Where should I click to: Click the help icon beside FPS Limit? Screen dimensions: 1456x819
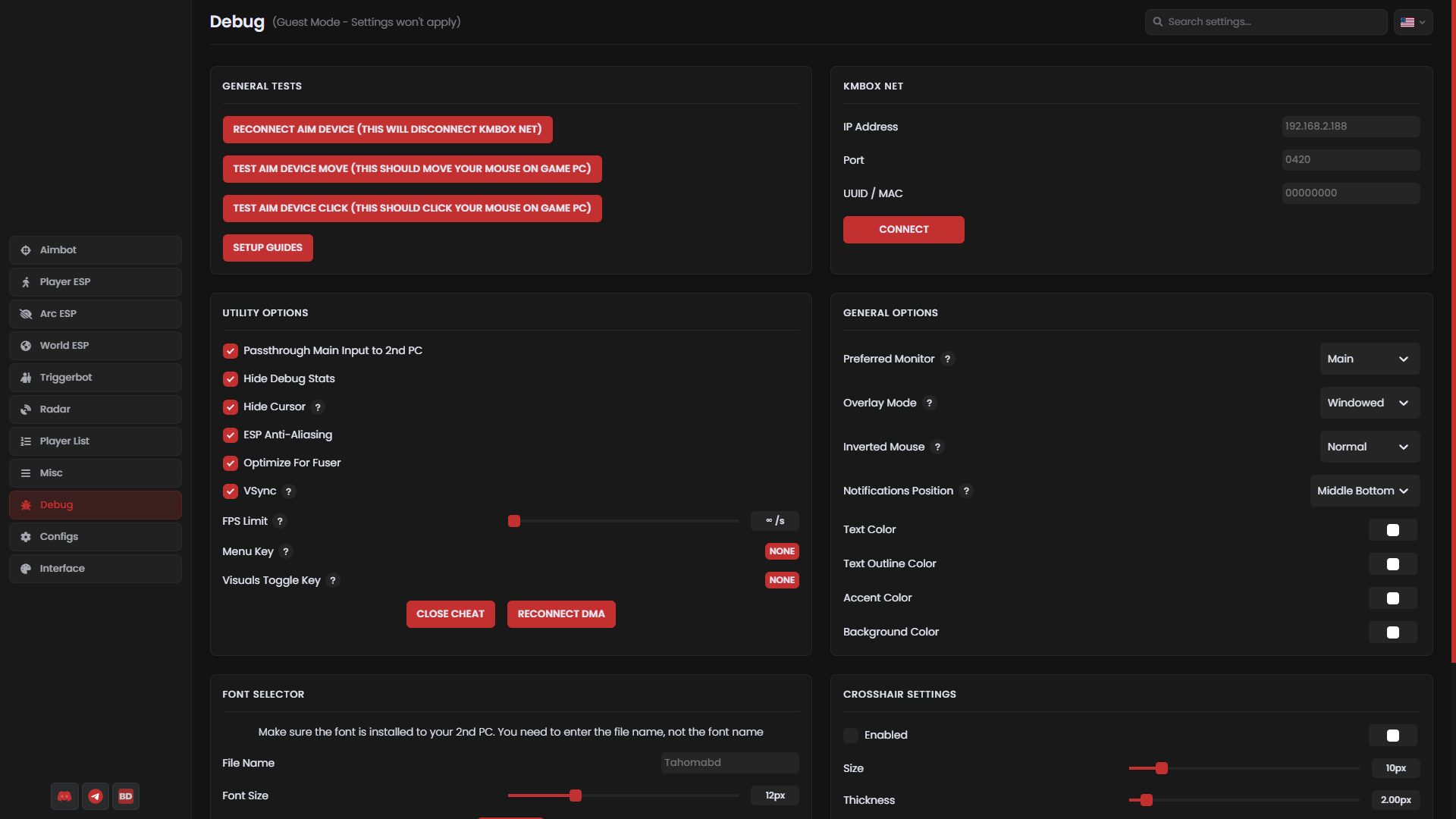(x=280, y=521)
